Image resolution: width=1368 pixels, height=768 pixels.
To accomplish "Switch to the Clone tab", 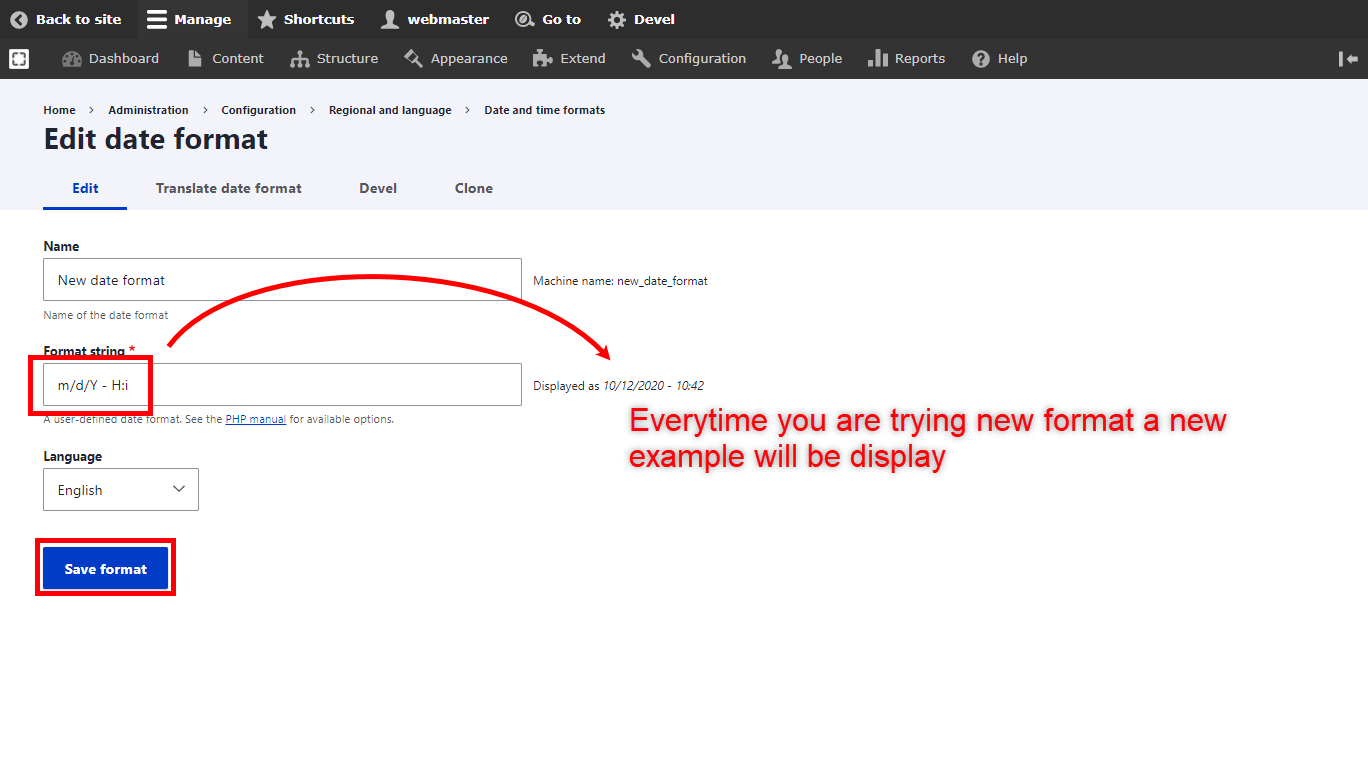I will 473,188.
